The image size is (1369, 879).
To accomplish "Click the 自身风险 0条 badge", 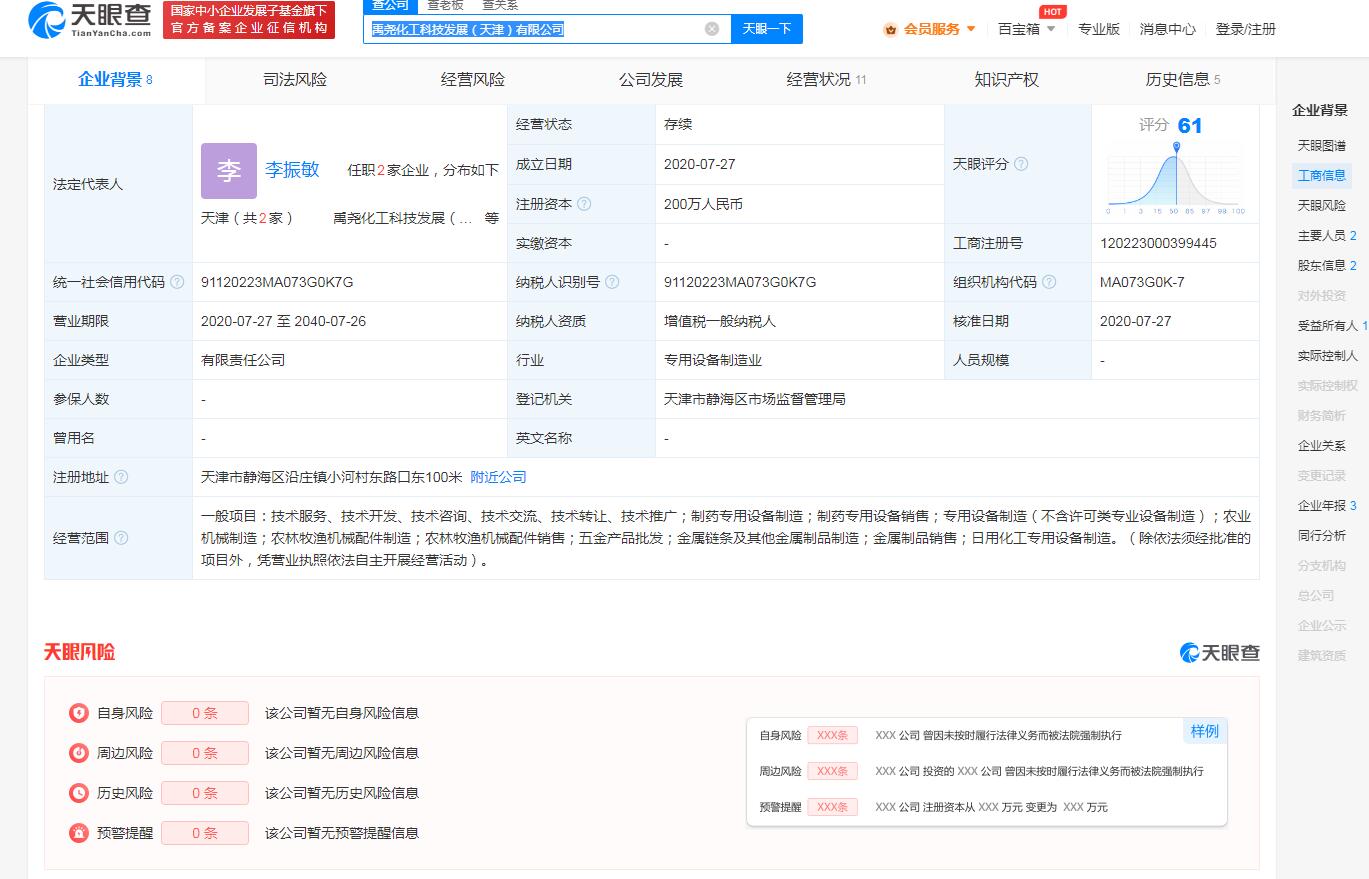I will click(x=205, y=713).
